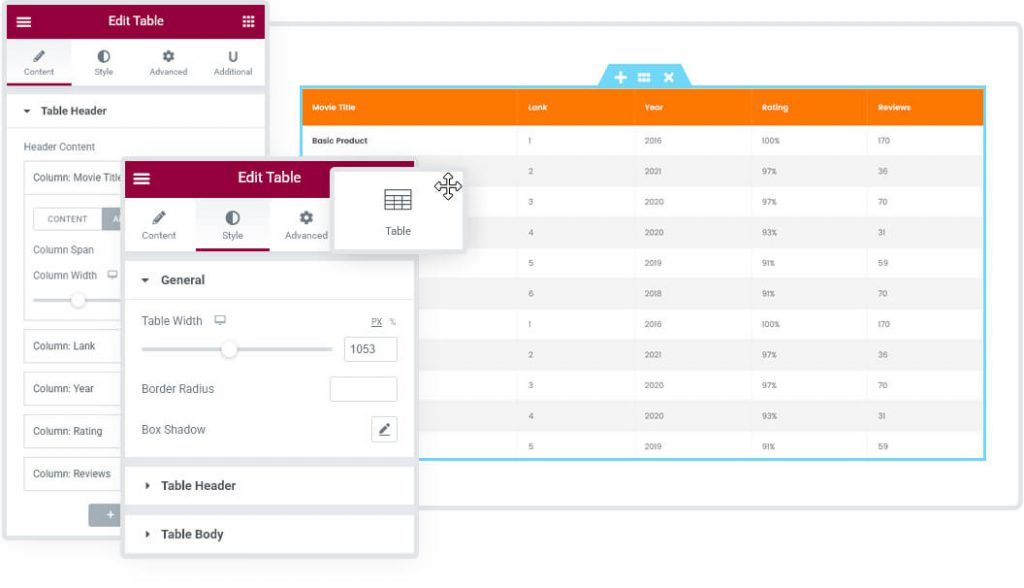This screenshot has height=588, width=1024.
Task: Switch the Table Width unit to percent
Action: tap(392, 321)
